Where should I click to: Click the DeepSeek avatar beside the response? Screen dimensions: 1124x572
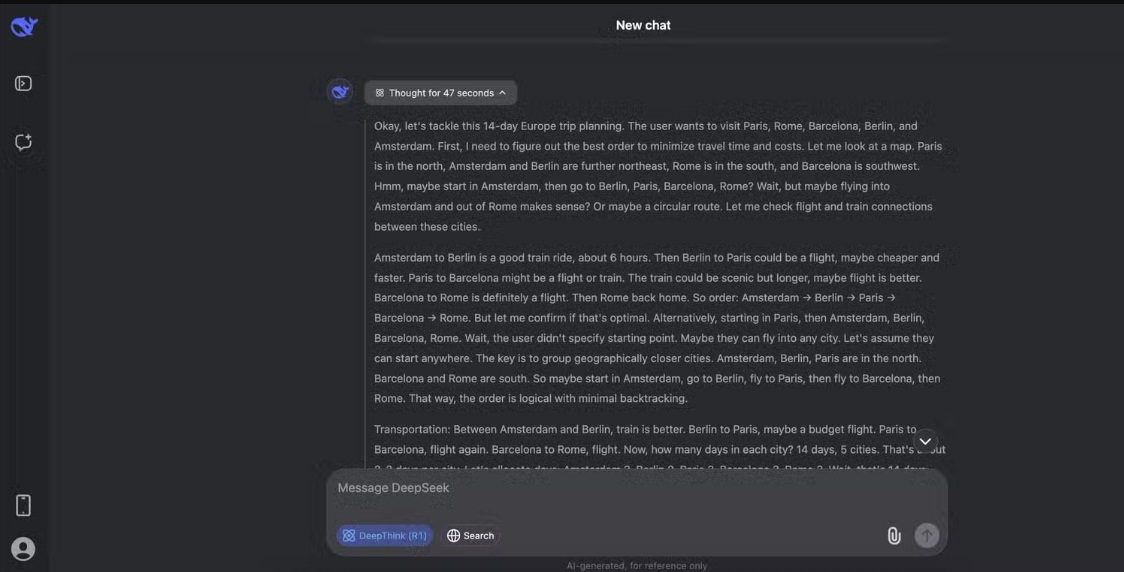[340, 92]
